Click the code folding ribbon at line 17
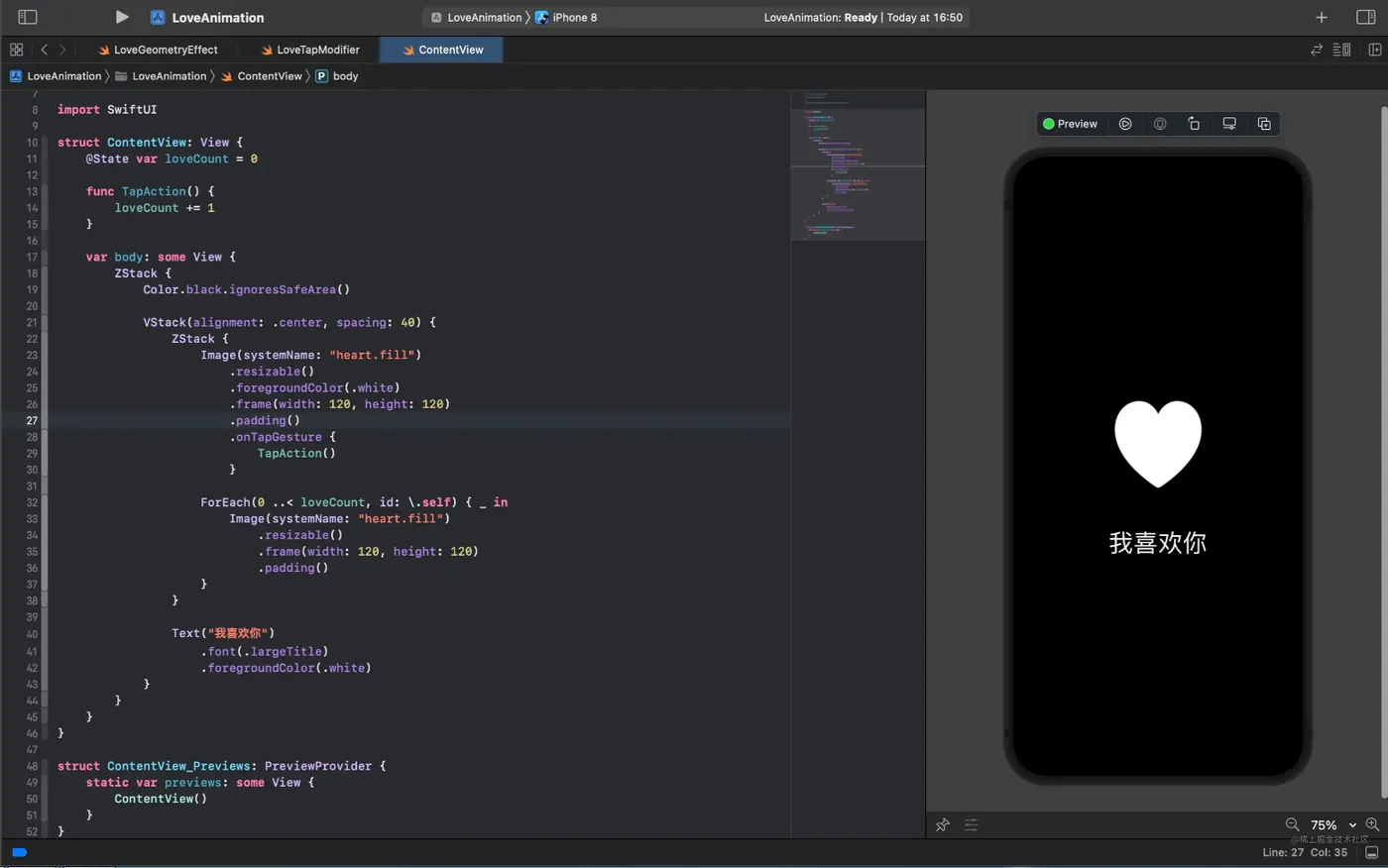The width and height of the screenshot is (1388, 868). pyautogui.click(x=44, y=257)
